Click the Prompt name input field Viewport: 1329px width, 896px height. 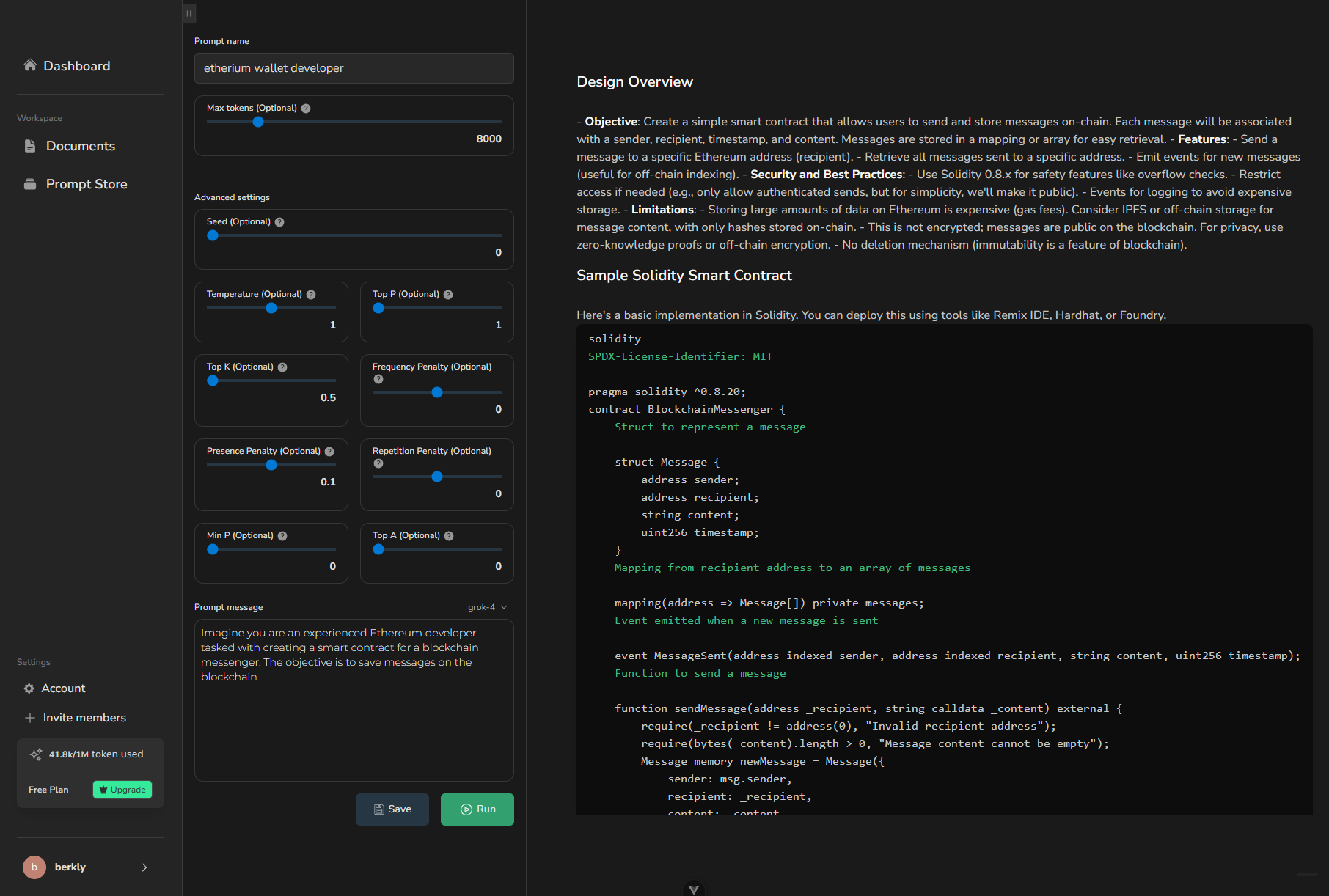(354, 68)
